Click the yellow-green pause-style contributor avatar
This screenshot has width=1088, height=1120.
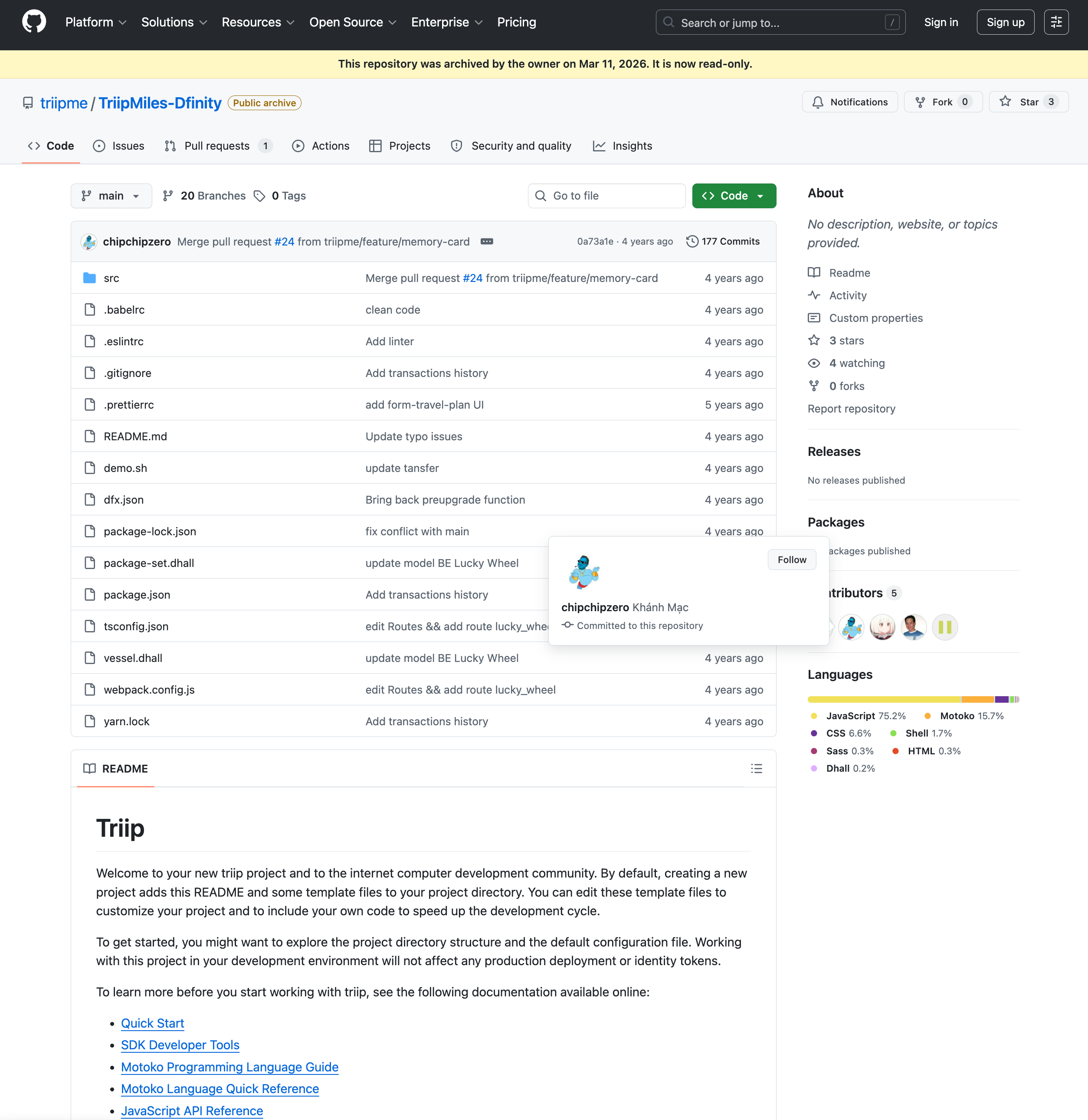(x=944, y=627)
